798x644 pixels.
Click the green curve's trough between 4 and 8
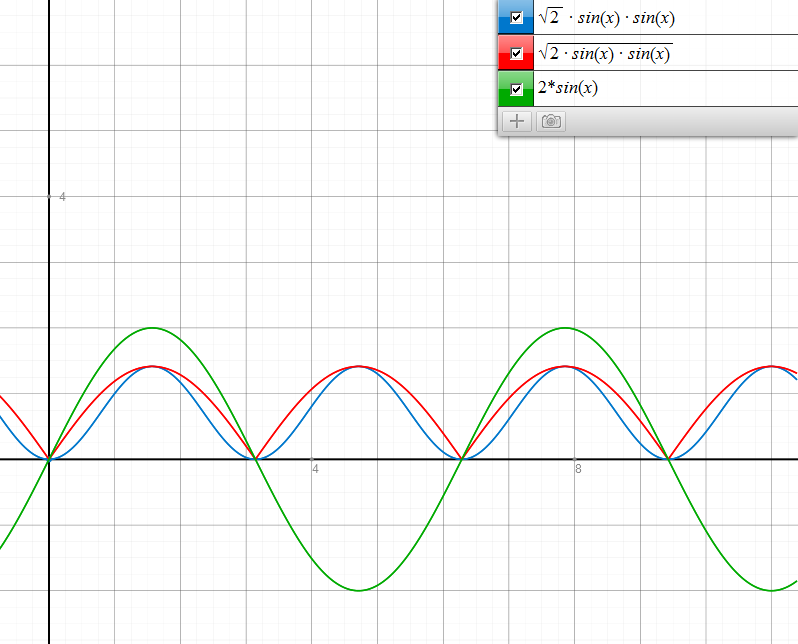[358, 590]
